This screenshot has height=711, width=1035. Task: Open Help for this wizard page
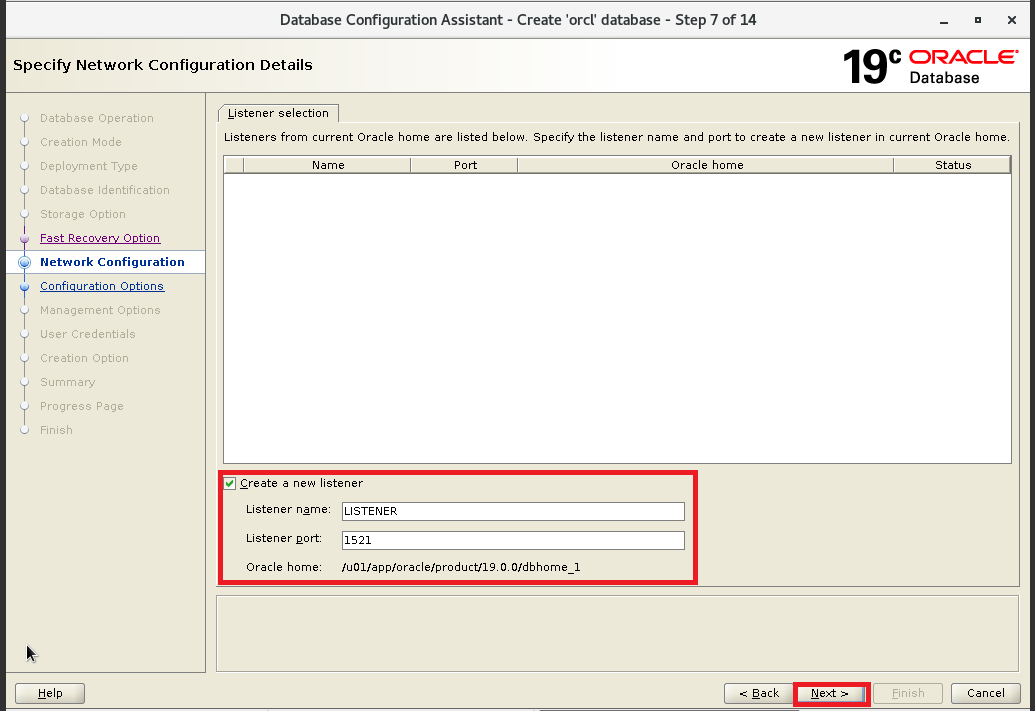[50, 693]
